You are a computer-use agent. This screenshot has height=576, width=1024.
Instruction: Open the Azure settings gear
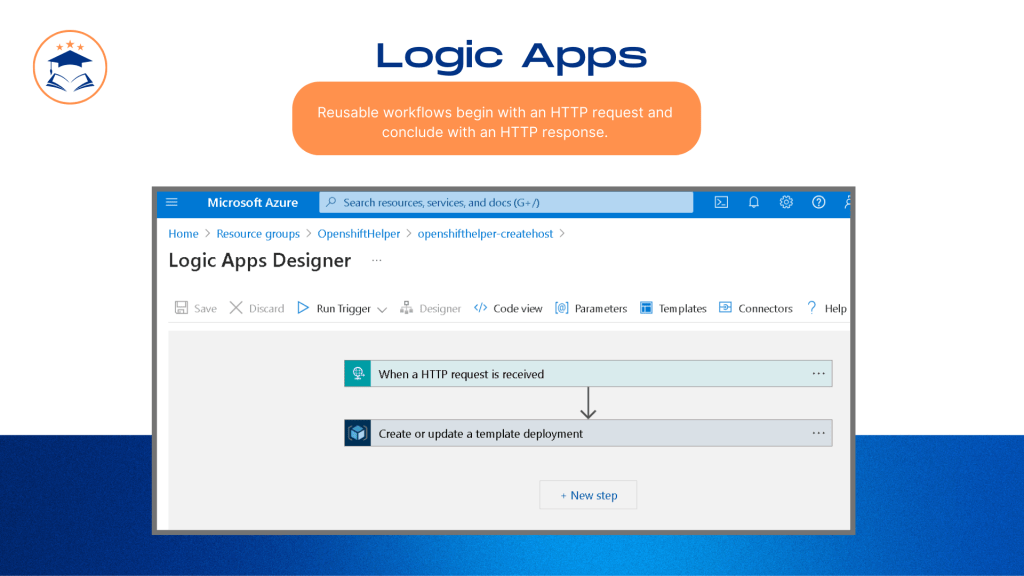click(786, 202)
